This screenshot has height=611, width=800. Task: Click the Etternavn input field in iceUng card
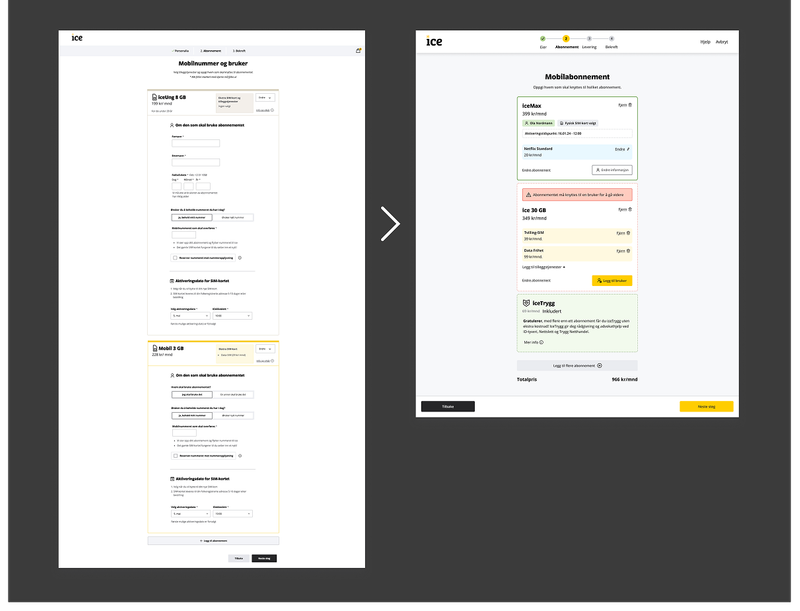pyautogui.click(x=195, y=162)
